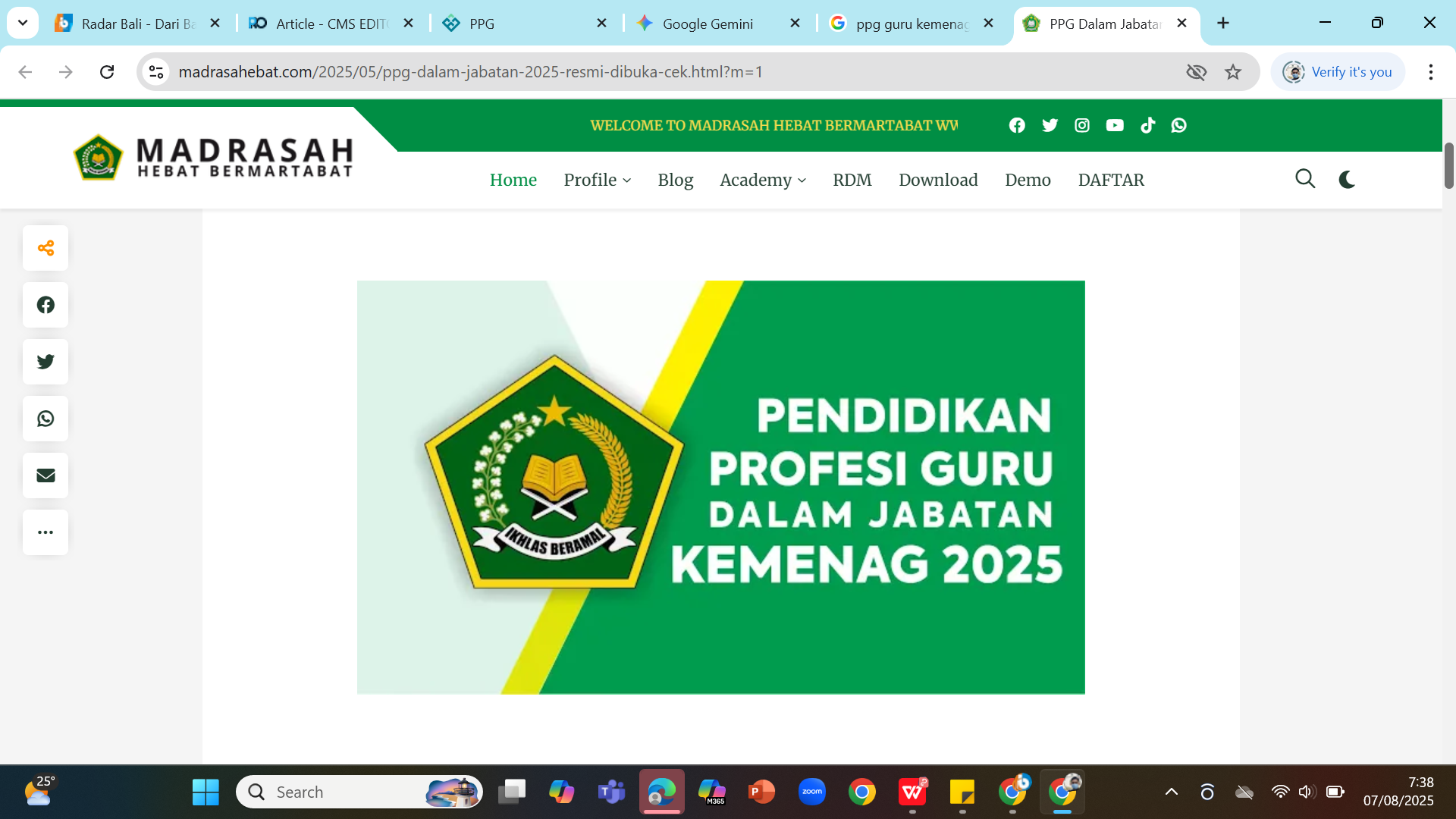Reload the page
The width and height of the screenshot is (1456, 819).
coord(107,72)
